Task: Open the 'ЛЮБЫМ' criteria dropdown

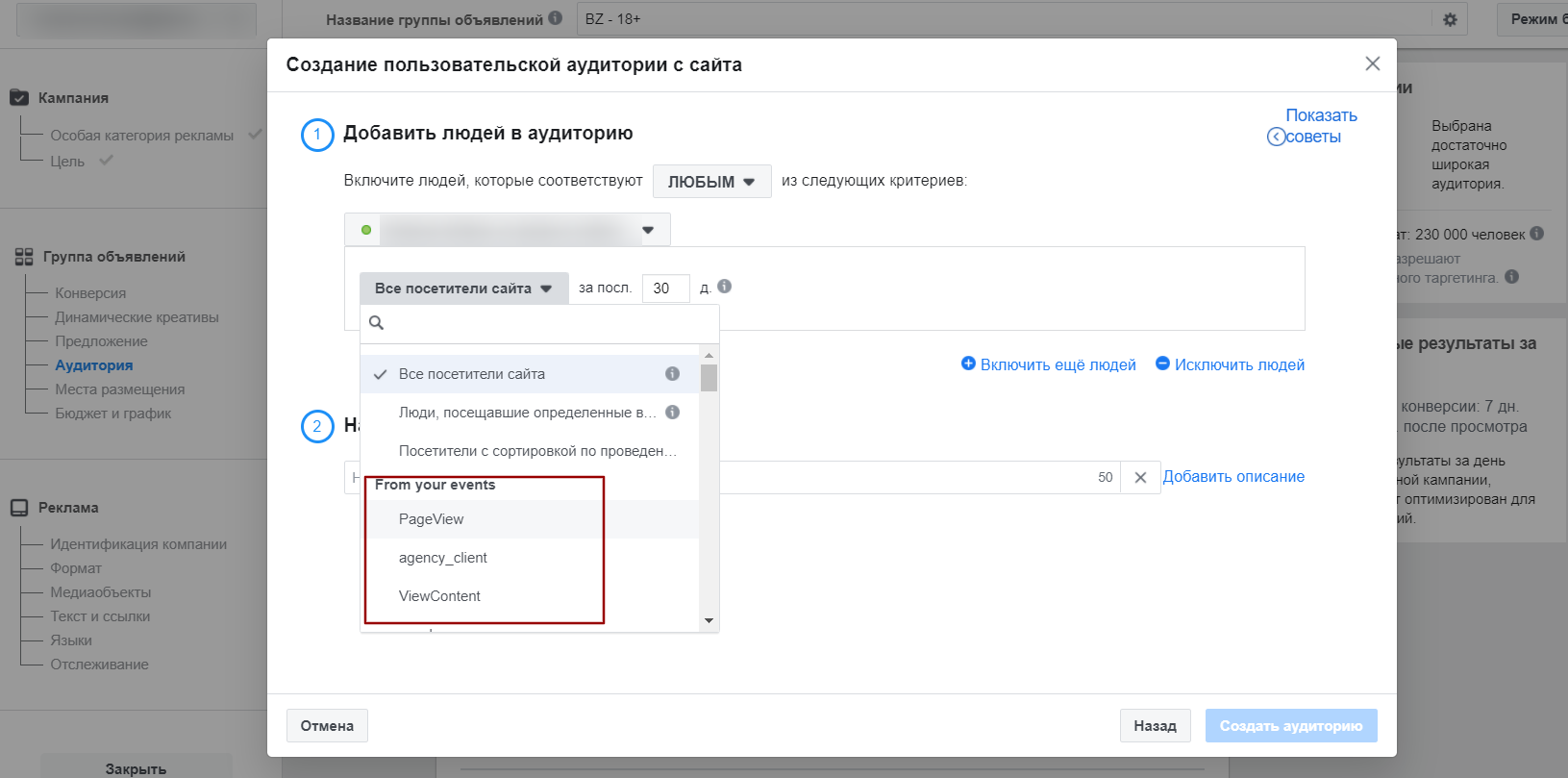Action: (711, 182)
